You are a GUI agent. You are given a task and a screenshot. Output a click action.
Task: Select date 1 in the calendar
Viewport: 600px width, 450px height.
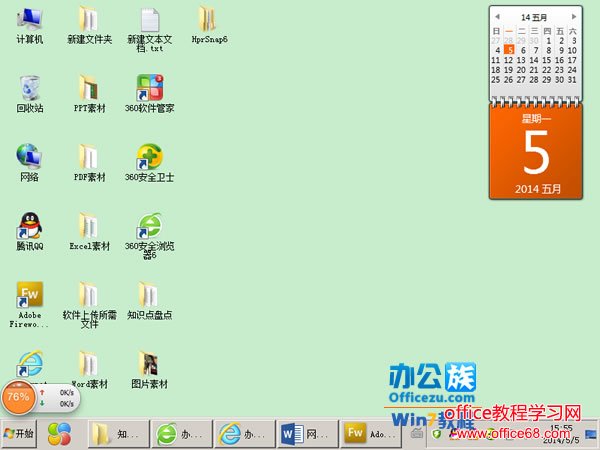pos(548,40)
